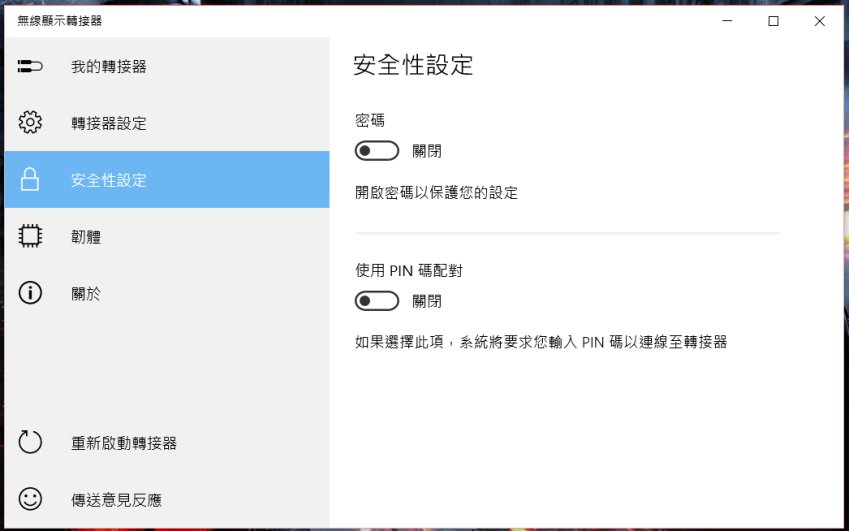The image size is (849, 531).
Task: Click the adapter plug icon in sidebar
Action: [x=30, y=67]
